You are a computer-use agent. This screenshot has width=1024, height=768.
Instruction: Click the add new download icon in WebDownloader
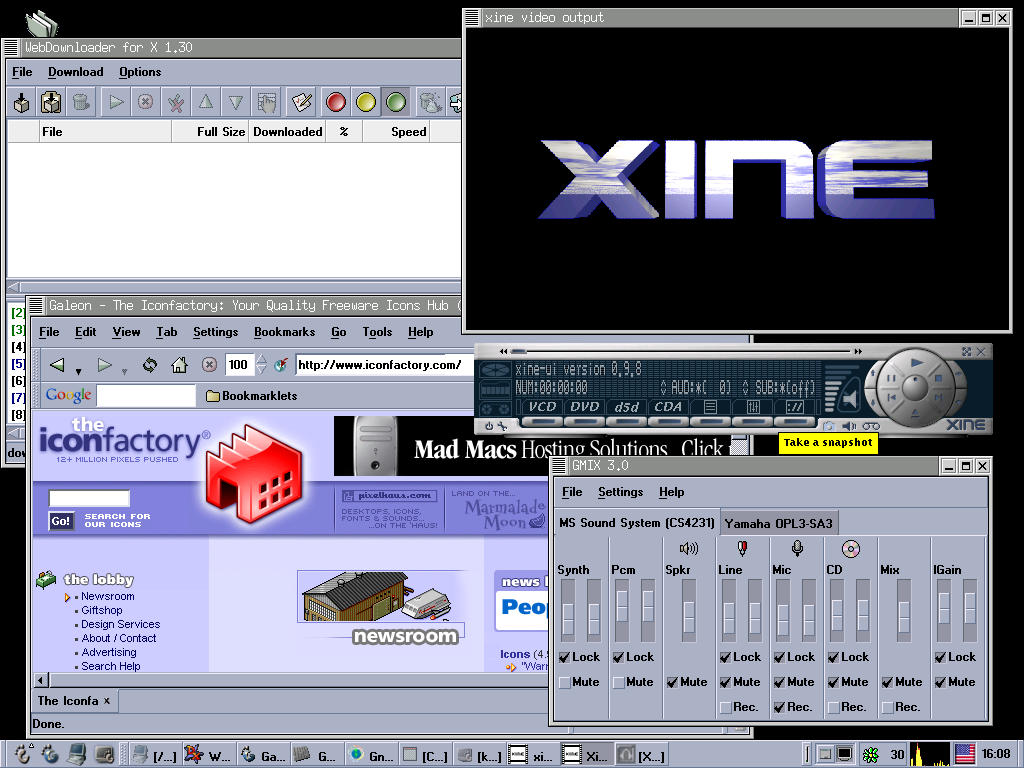(x=21, y=102)
